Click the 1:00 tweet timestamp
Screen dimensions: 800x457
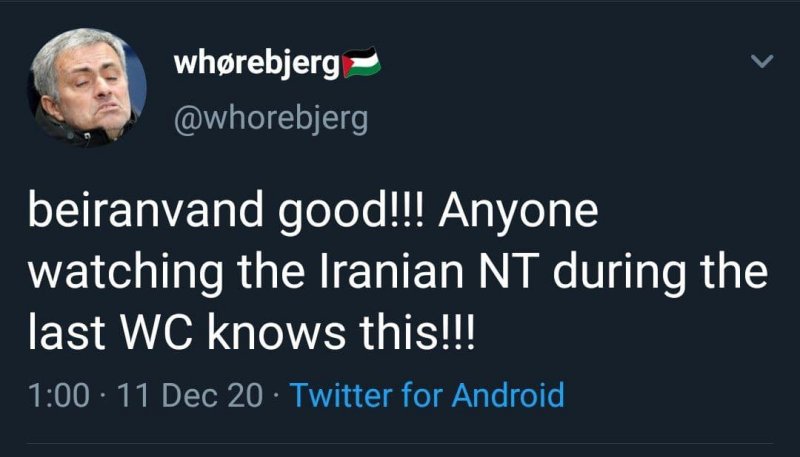pyautogui.click(x=60, y=395)
